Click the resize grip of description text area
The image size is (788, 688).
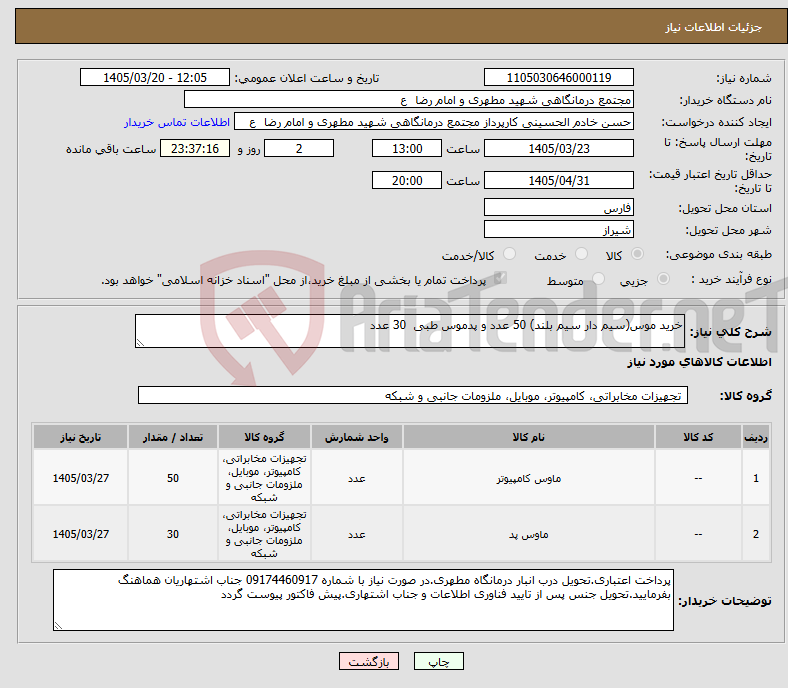tap(140, 343)
